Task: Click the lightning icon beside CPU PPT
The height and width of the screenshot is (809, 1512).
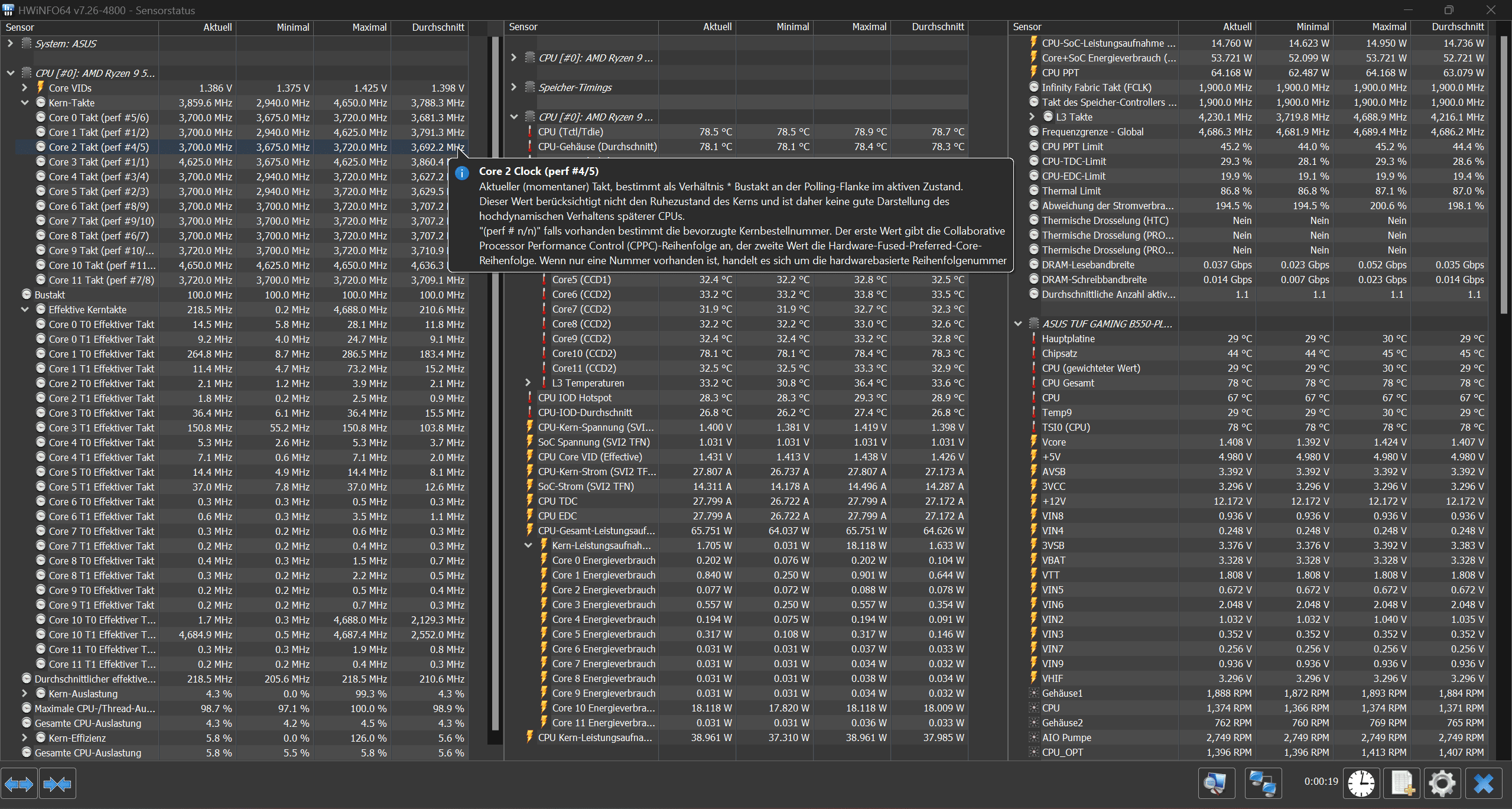Action: pyautogui.click(x=1033, y=72)
